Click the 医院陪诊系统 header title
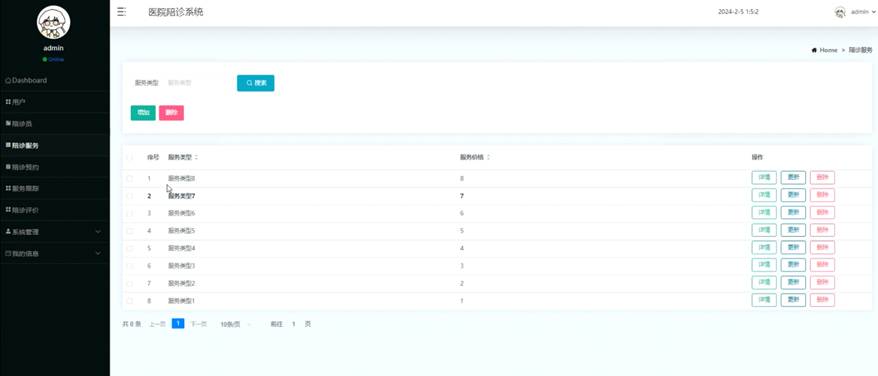 pyautogui.click(x=175, y=12)
